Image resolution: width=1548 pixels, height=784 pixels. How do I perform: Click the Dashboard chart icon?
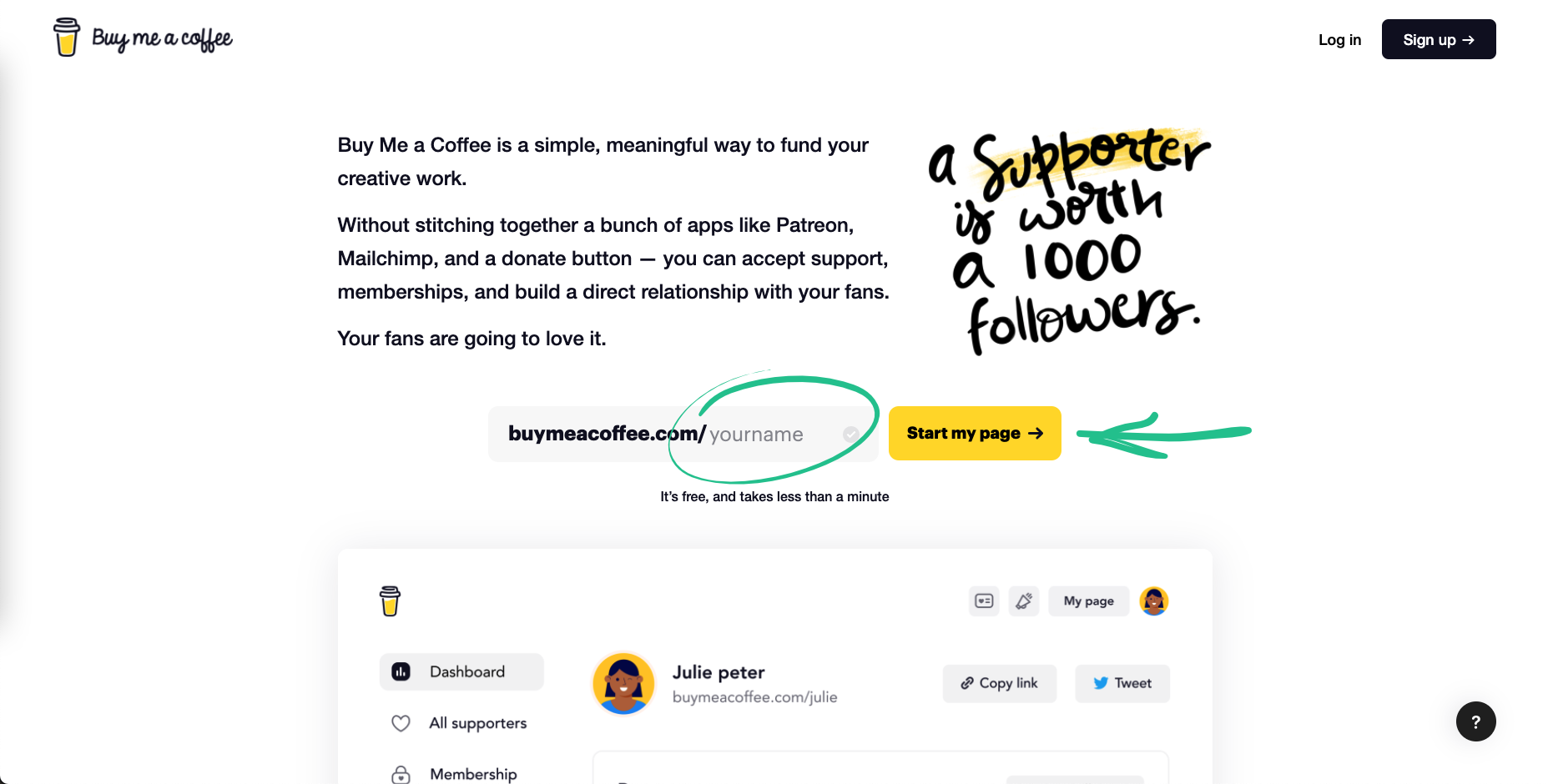click(401, 671)
